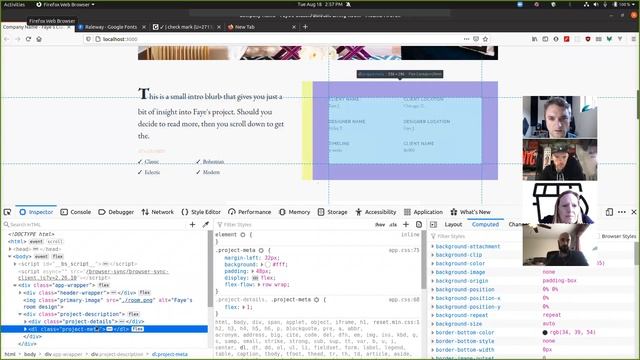This screenshot has height=360, width=640.
Task: Expand the background-image computed property
Action: pyautogui.click(x=433, y=272)
